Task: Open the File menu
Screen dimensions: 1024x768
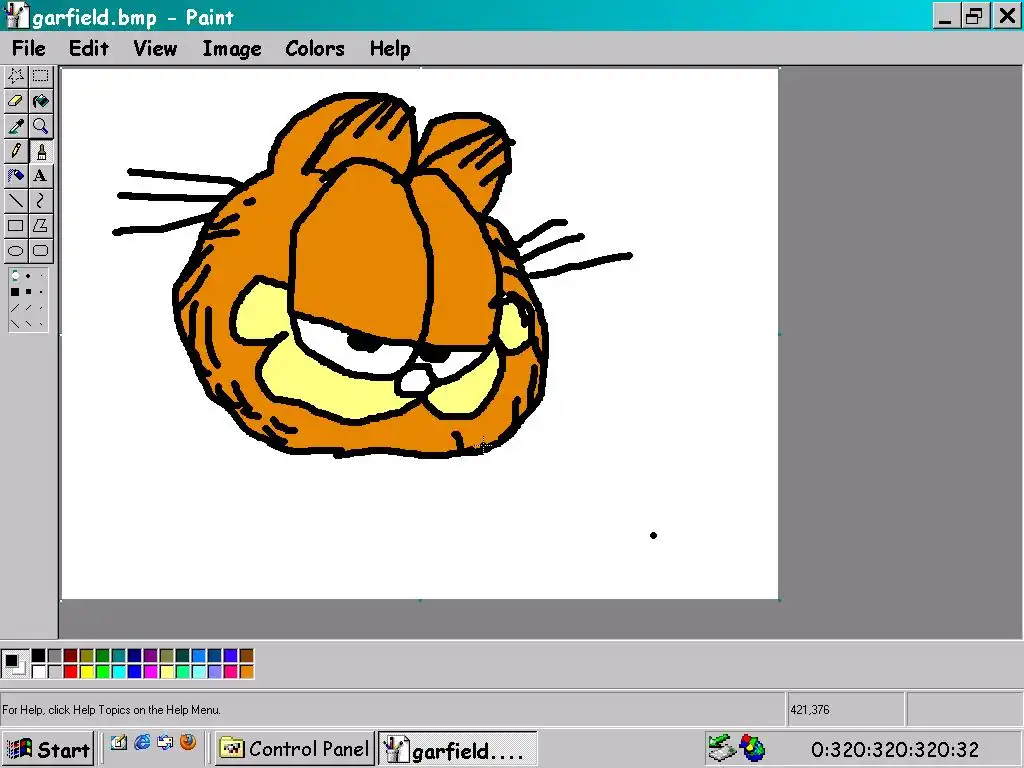Action: (29, 48)
